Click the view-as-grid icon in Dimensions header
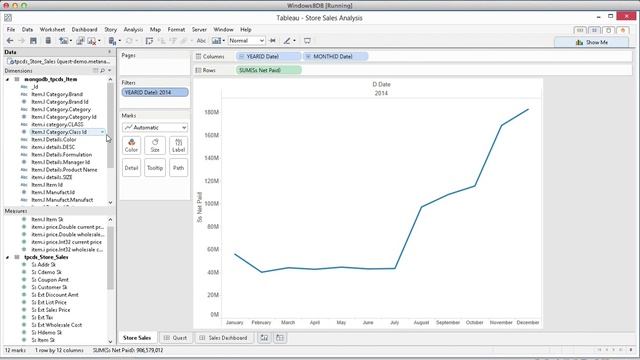The height and width of the screenshot is (360, 640). click(95, 71)
